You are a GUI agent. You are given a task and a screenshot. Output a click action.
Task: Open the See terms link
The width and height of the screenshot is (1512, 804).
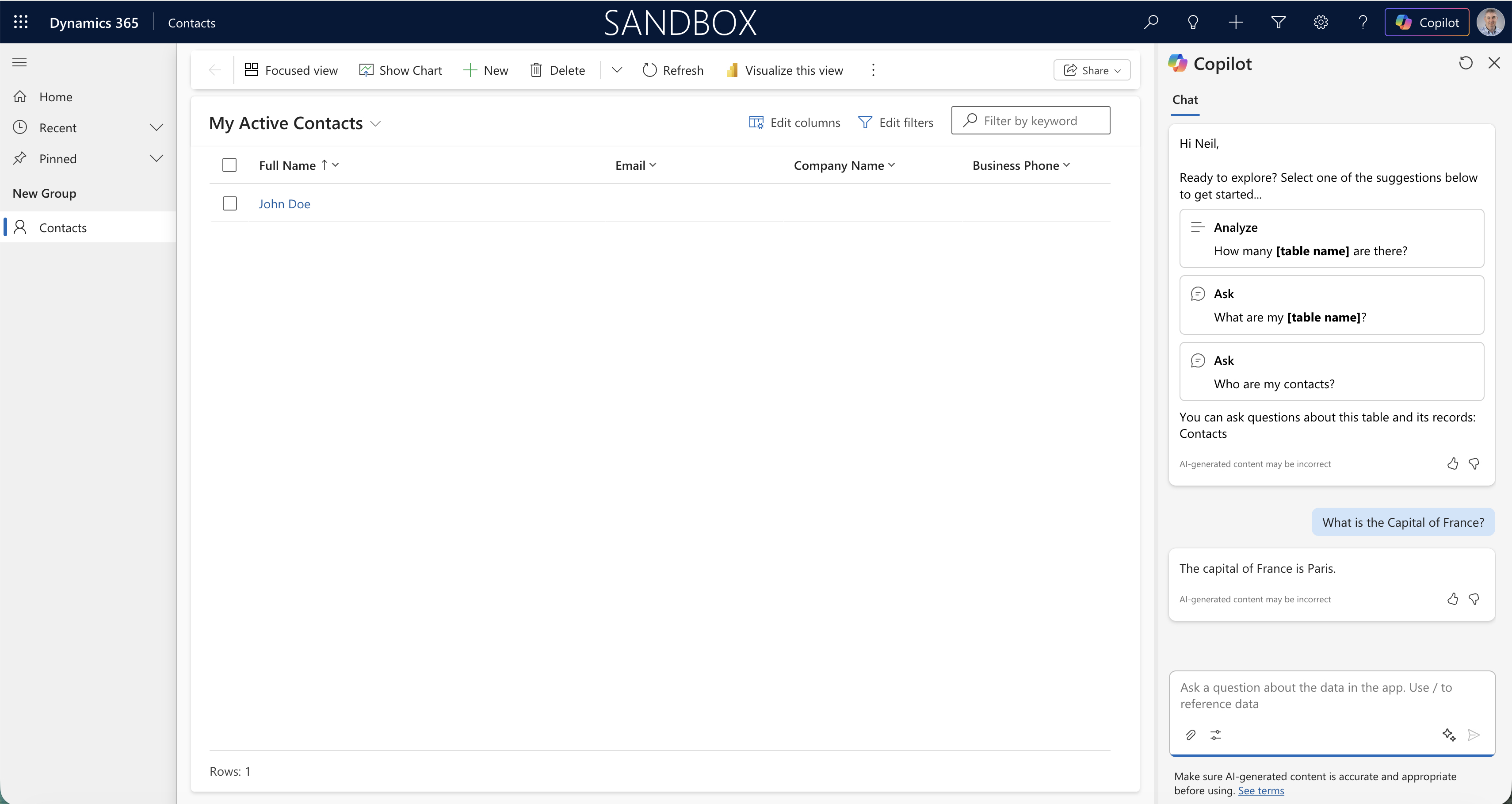[x=1261, y=790]
